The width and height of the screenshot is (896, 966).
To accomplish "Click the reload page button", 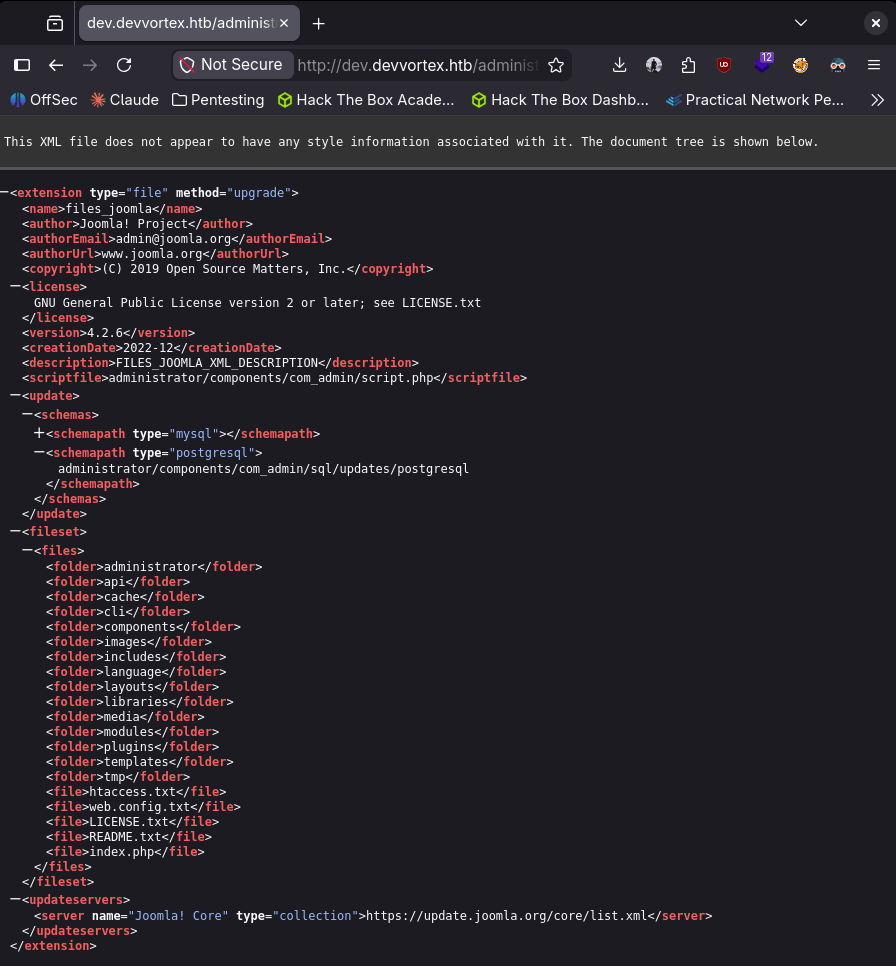I will [124, 65].
